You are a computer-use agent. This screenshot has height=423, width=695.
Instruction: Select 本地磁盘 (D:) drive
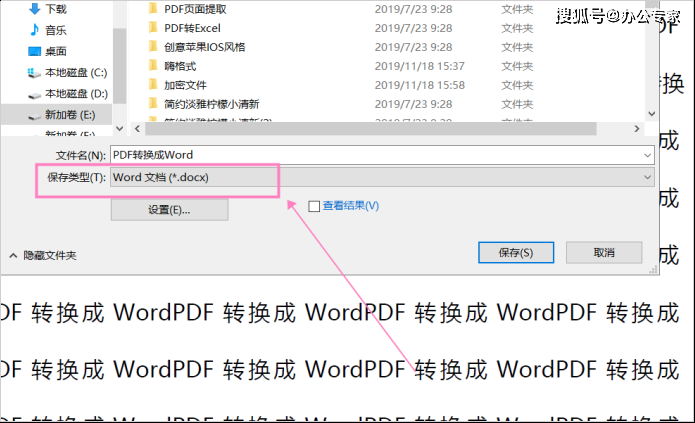coord(76,94)
